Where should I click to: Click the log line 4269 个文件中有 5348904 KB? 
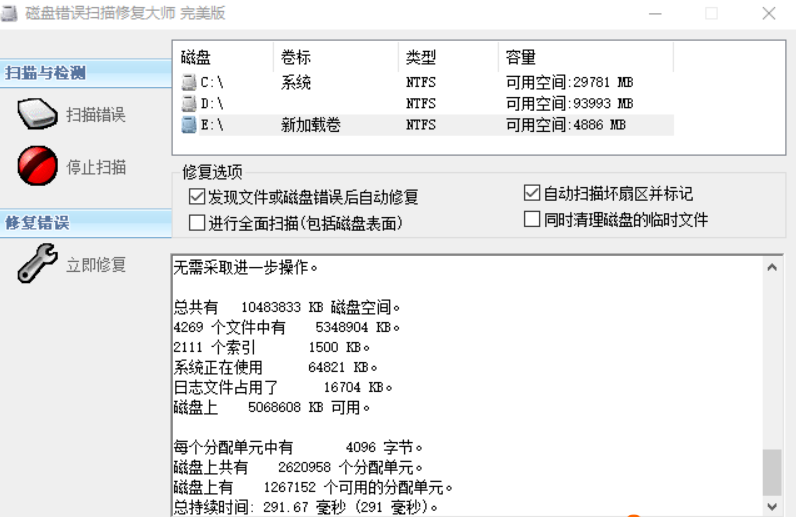pyautogui.click(x=287, y=328)
